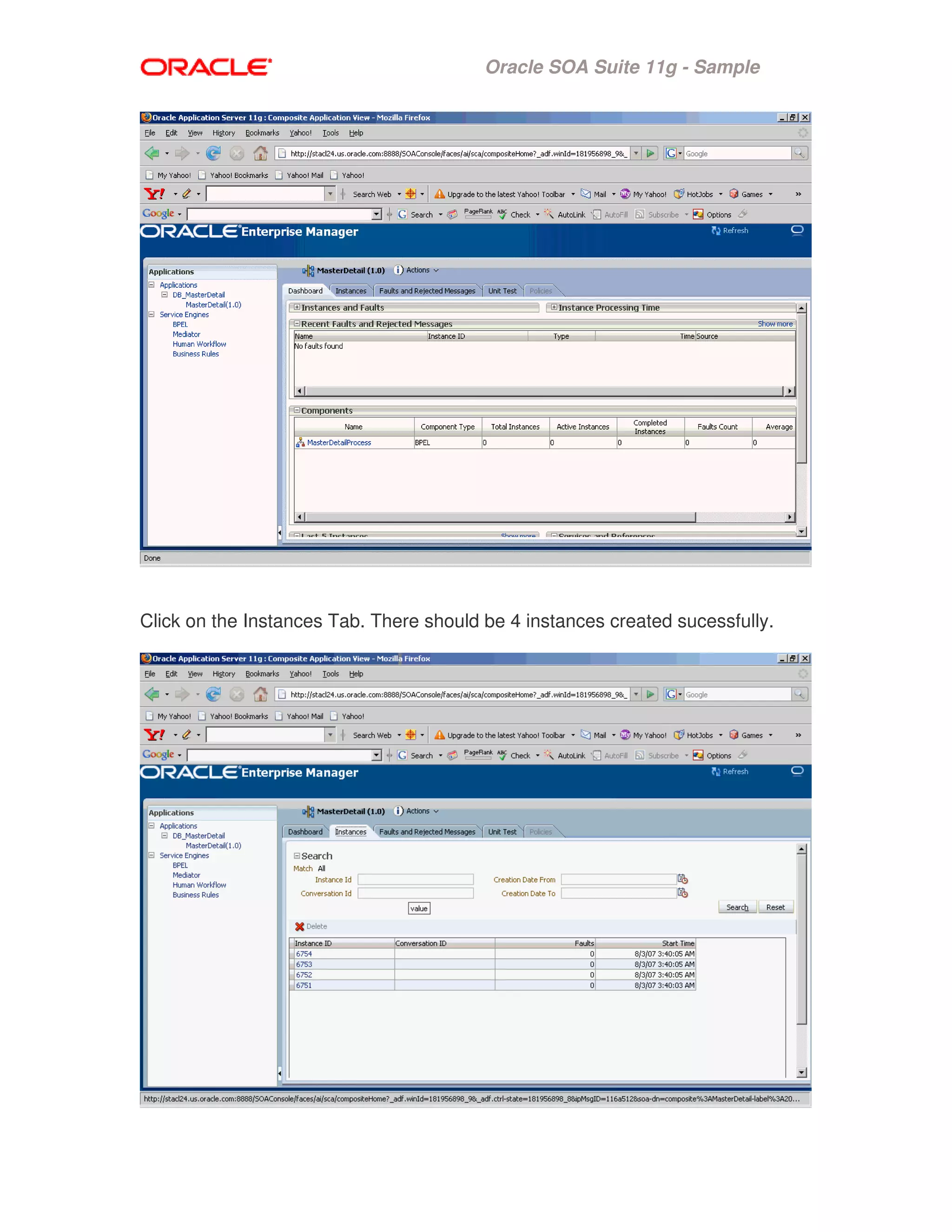Click Reload icon in lower Firefox window
Screen dimensions: 952x1232
[x=213, y=694]
